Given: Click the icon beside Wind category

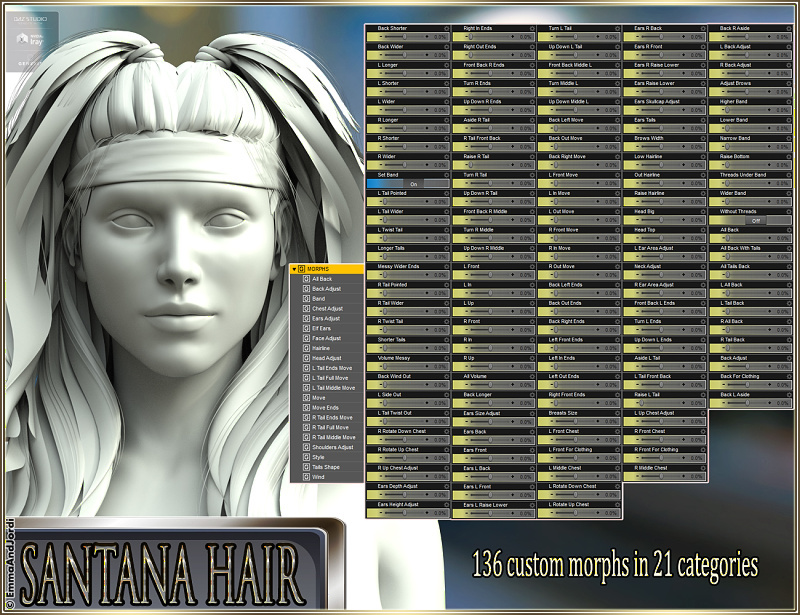Looking at the screenshot, I should coord(306,477).
